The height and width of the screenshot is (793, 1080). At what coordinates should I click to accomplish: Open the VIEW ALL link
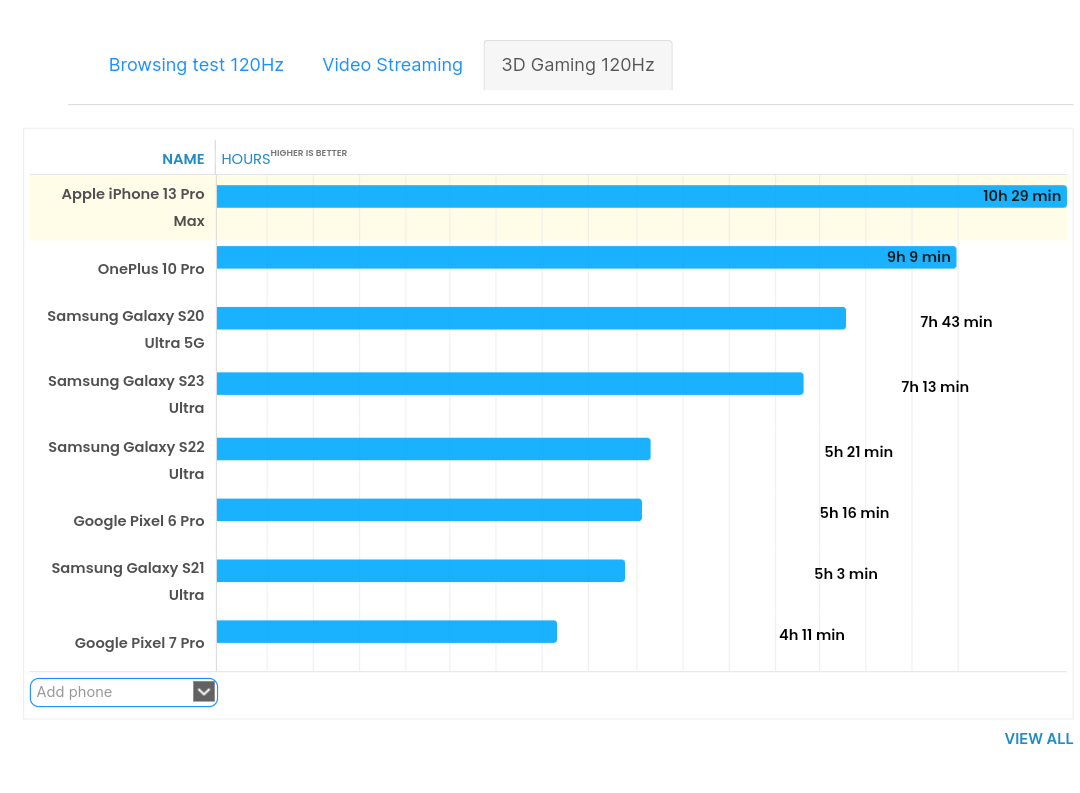point(1038,739)
